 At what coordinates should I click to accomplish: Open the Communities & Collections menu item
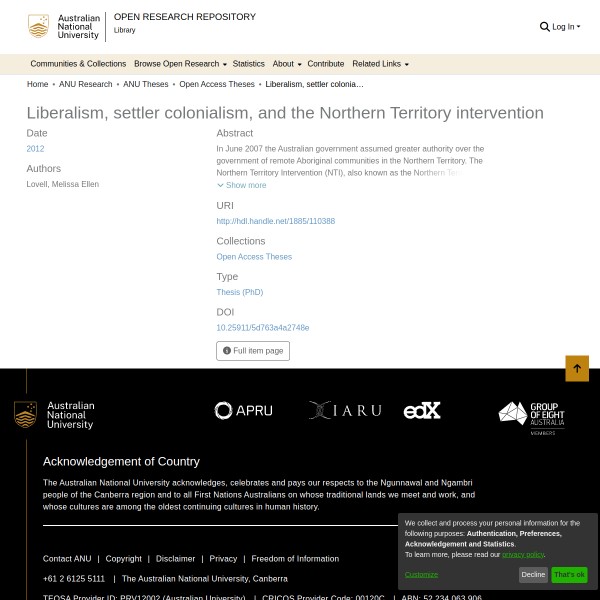(x=78, y=64)
